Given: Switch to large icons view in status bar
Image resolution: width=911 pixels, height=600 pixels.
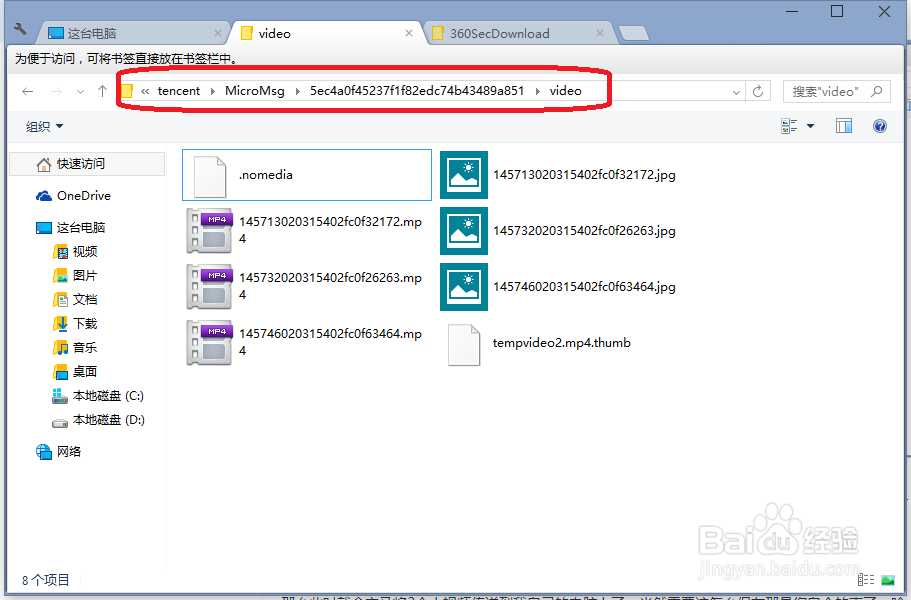Looking at the screenshot, I should click(x=888, y=580).
